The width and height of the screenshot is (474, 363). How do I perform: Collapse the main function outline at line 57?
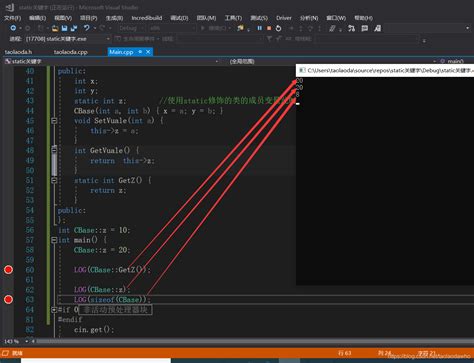[54, 240]
